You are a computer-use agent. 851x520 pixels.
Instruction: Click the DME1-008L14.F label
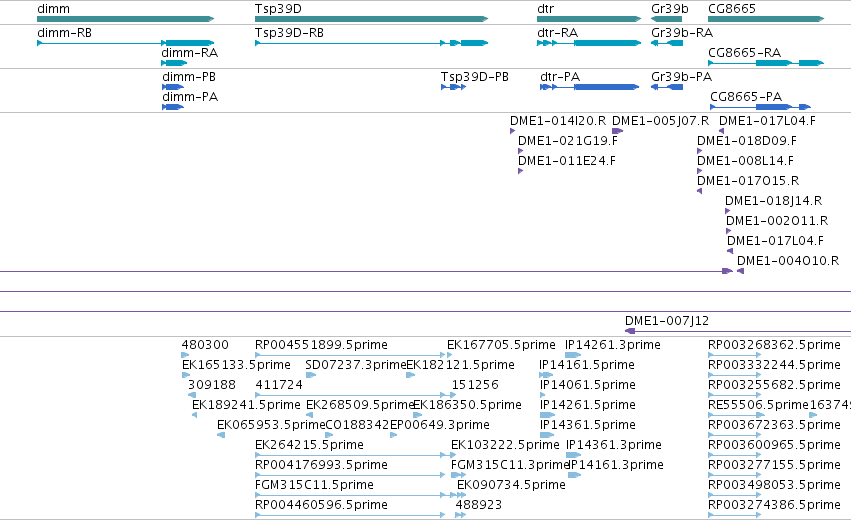(x=745, y=161)
